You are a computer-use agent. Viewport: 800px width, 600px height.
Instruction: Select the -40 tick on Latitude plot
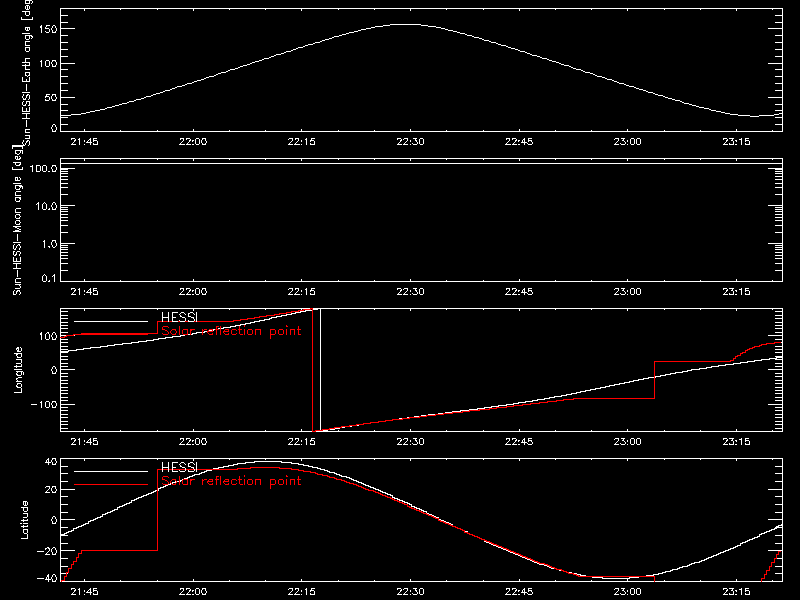[x=47, y=579]
